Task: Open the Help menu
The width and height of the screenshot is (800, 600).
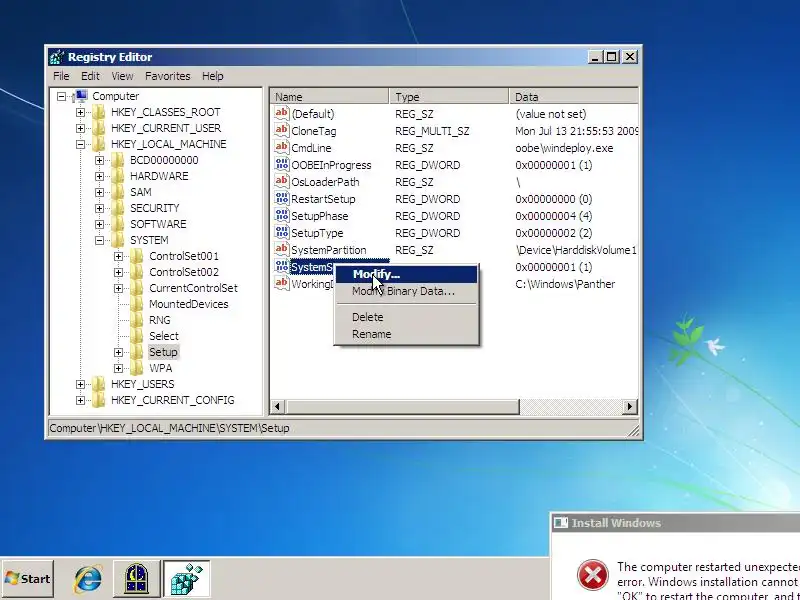Action: pyautogui.click(x=212, y=76)
